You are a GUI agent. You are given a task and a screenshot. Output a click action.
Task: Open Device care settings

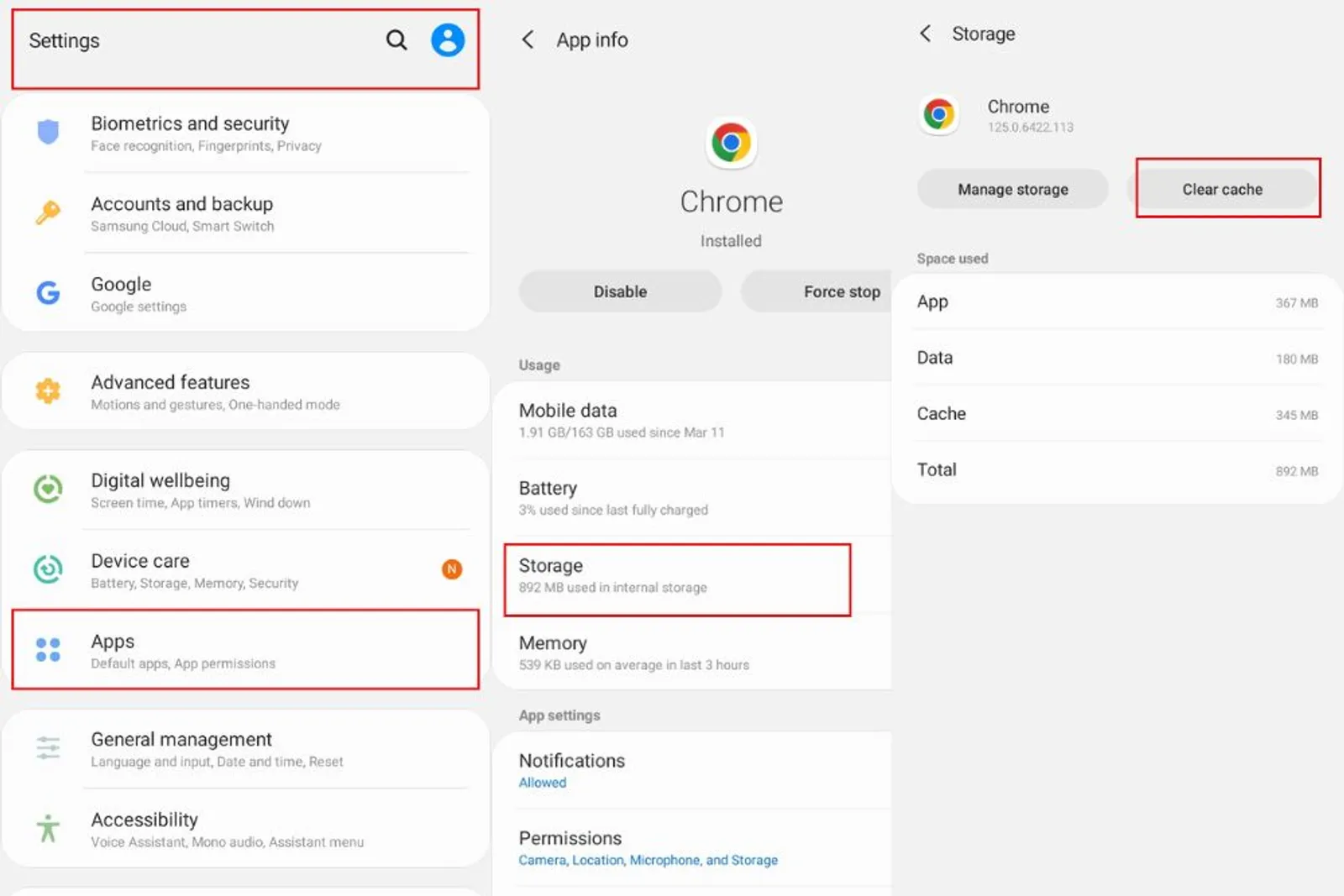(x=245, y=570)
